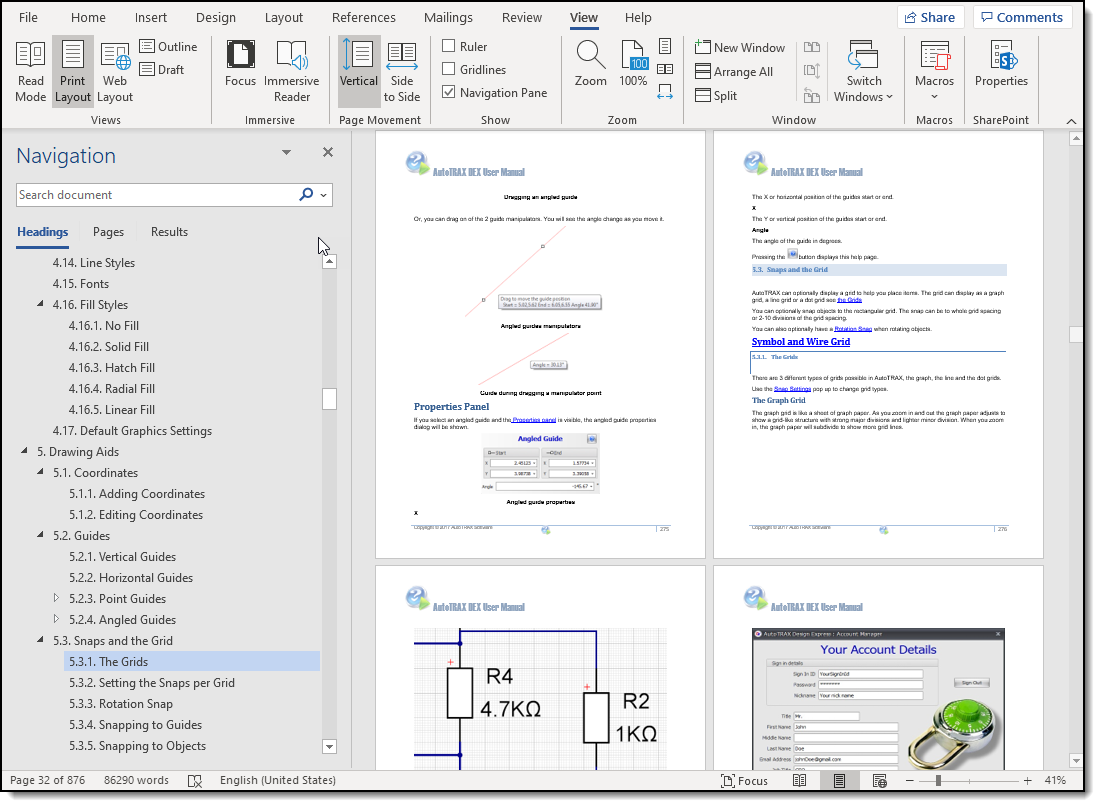Click the New Window button
The image size is (1100, 807).
pos(739,47)
